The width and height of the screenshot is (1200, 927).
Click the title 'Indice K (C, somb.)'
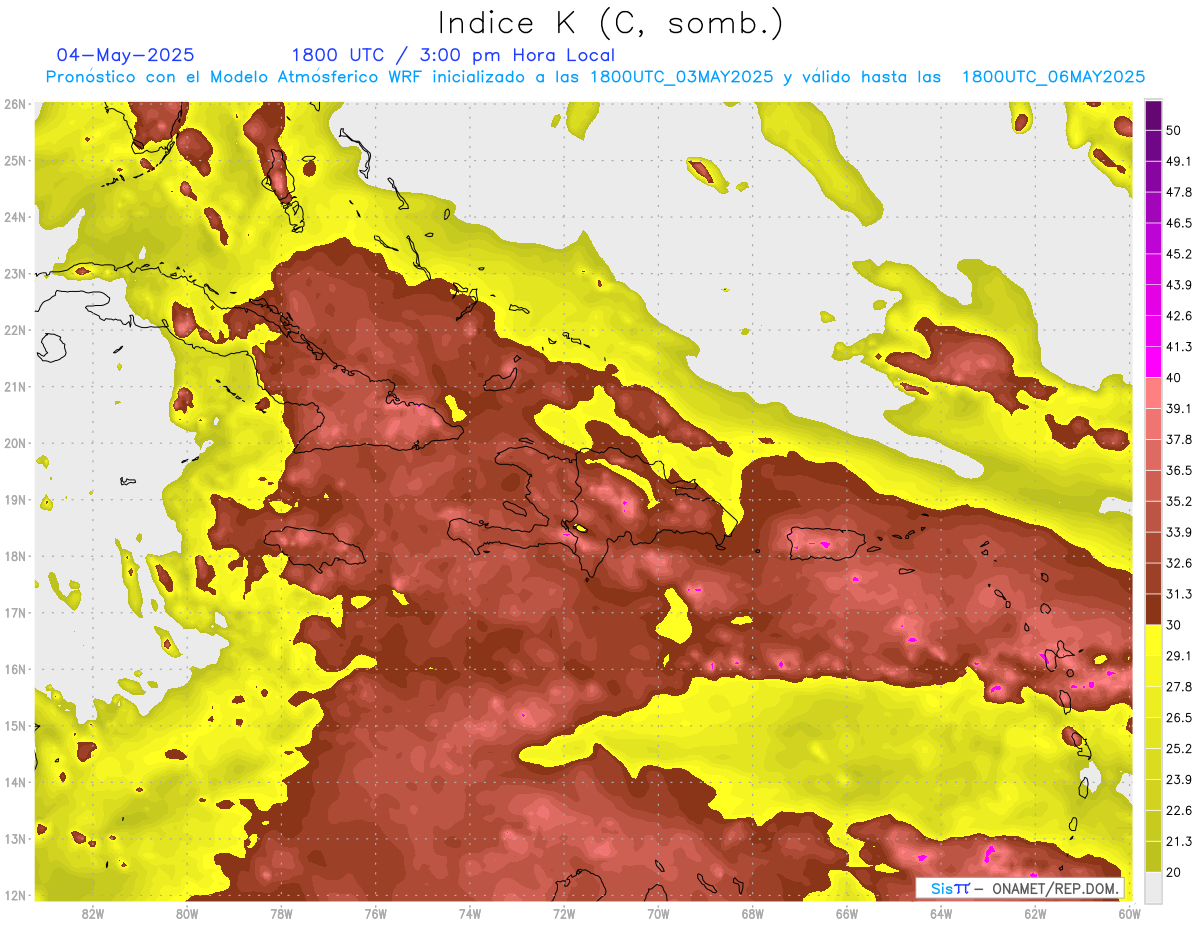[x=611, y=23]
